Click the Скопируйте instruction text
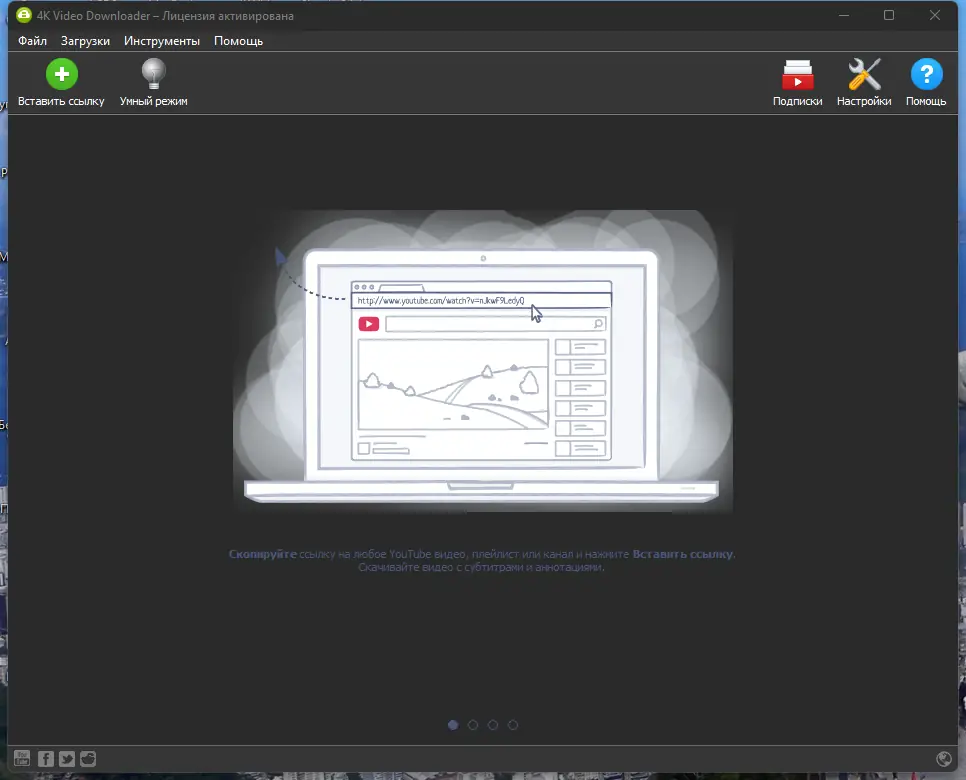Image resolution: width=966 pixels, height=780 pixels. point(263,554)
